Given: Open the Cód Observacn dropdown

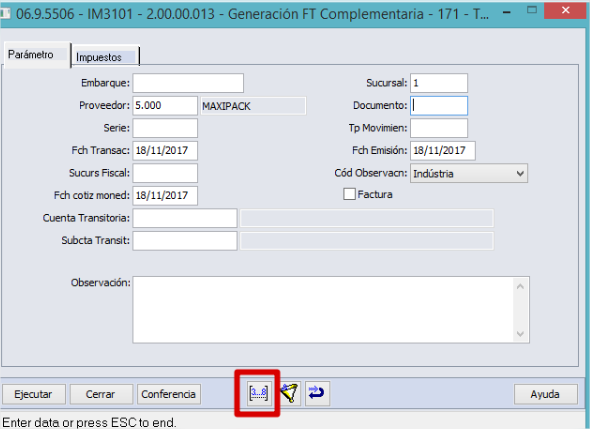Looking at the screenshot, I should pos(469,173).
